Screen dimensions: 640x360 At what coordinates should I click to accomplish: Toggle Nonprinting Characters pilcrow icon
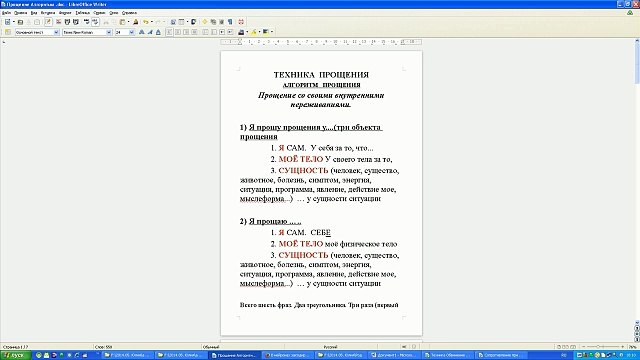(x=230, y=22)
